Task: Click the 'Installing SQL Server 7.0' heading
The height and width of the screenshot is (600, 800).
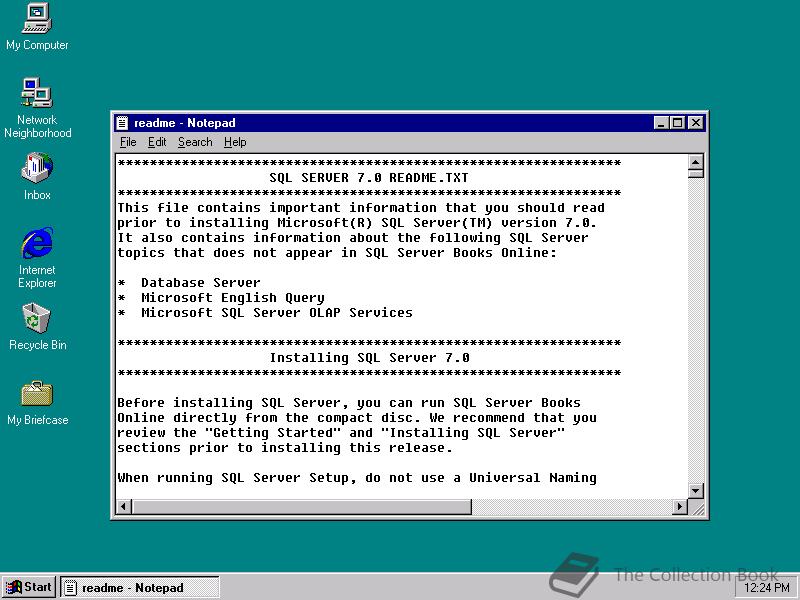Action: tap(369, 358)
